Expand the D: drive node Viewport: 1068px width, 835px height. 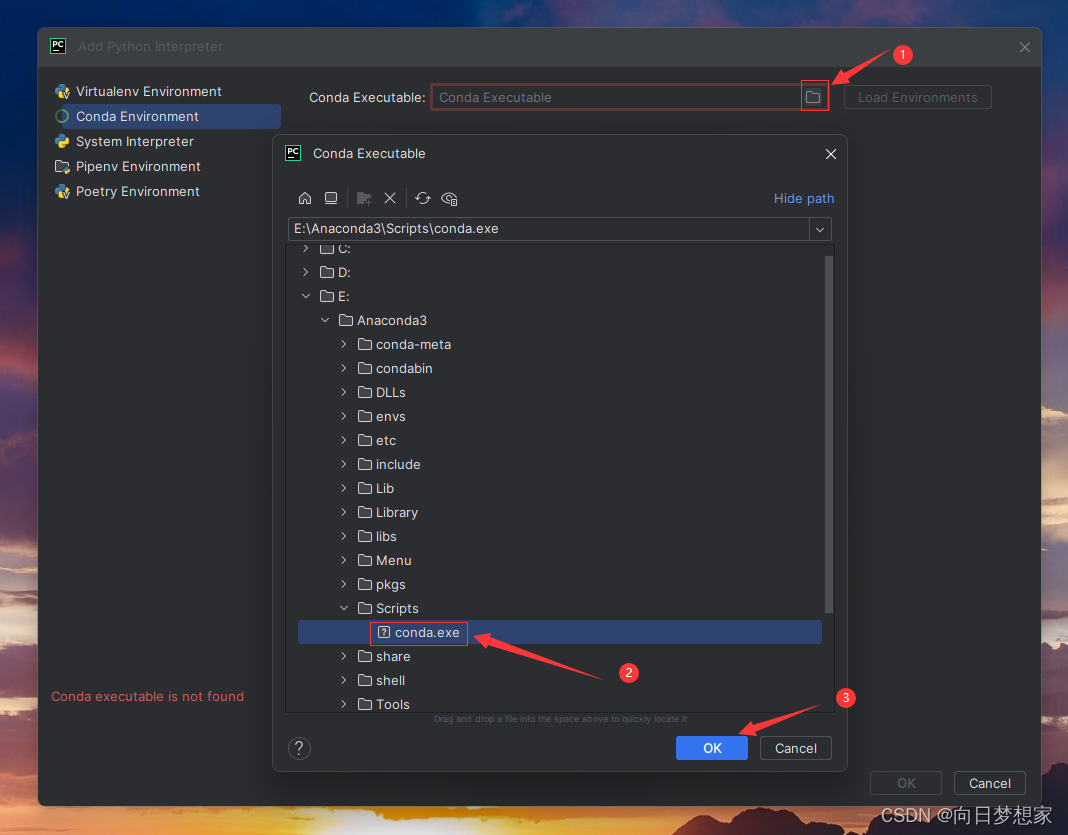(x=306, y=272)
